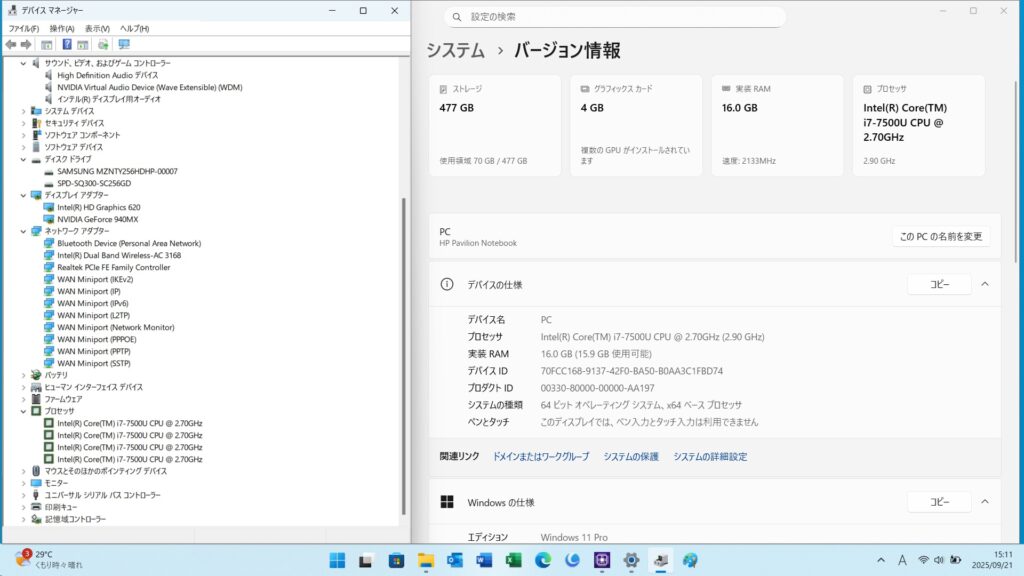Click コピー button for デバイスの仕様
Viewport: 1024px width, 576px height.
pyautogui.click(x=939, y=285)
